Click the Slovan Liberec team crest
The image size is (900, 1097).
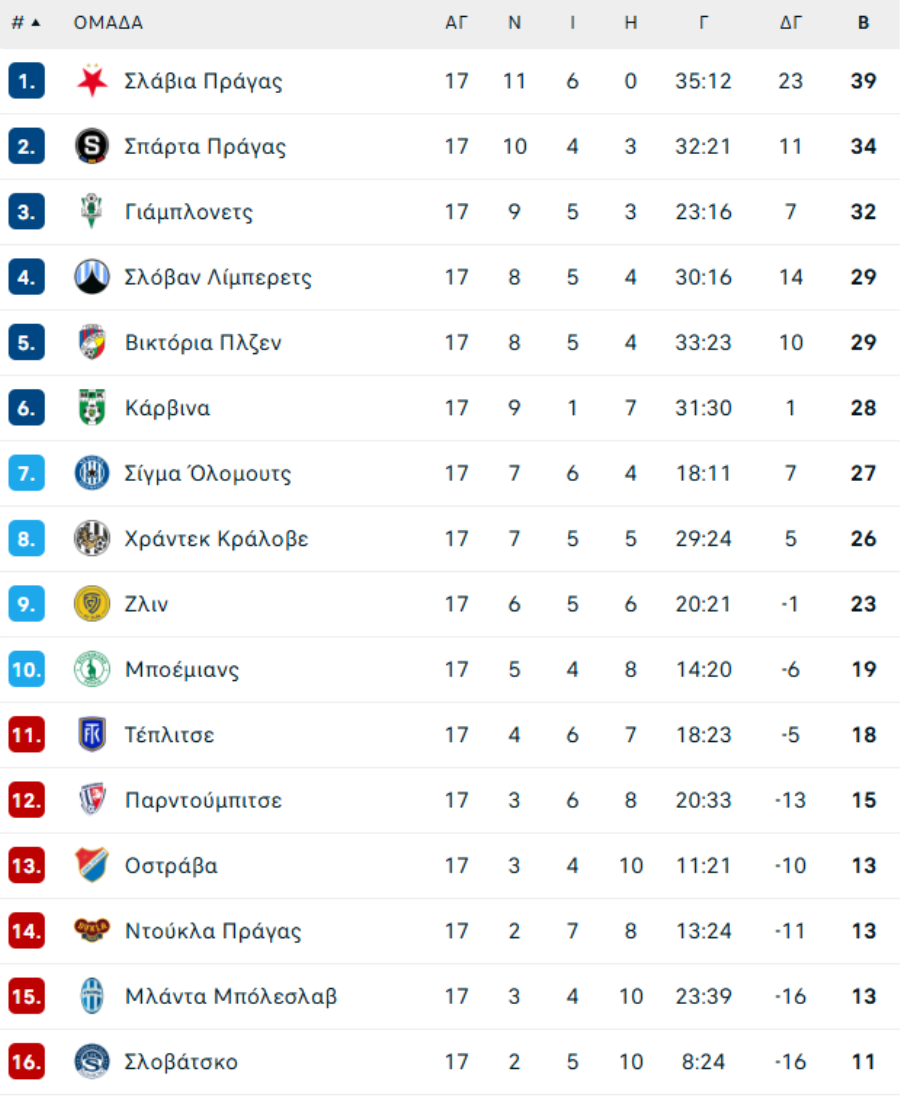(x=92, y=277)
